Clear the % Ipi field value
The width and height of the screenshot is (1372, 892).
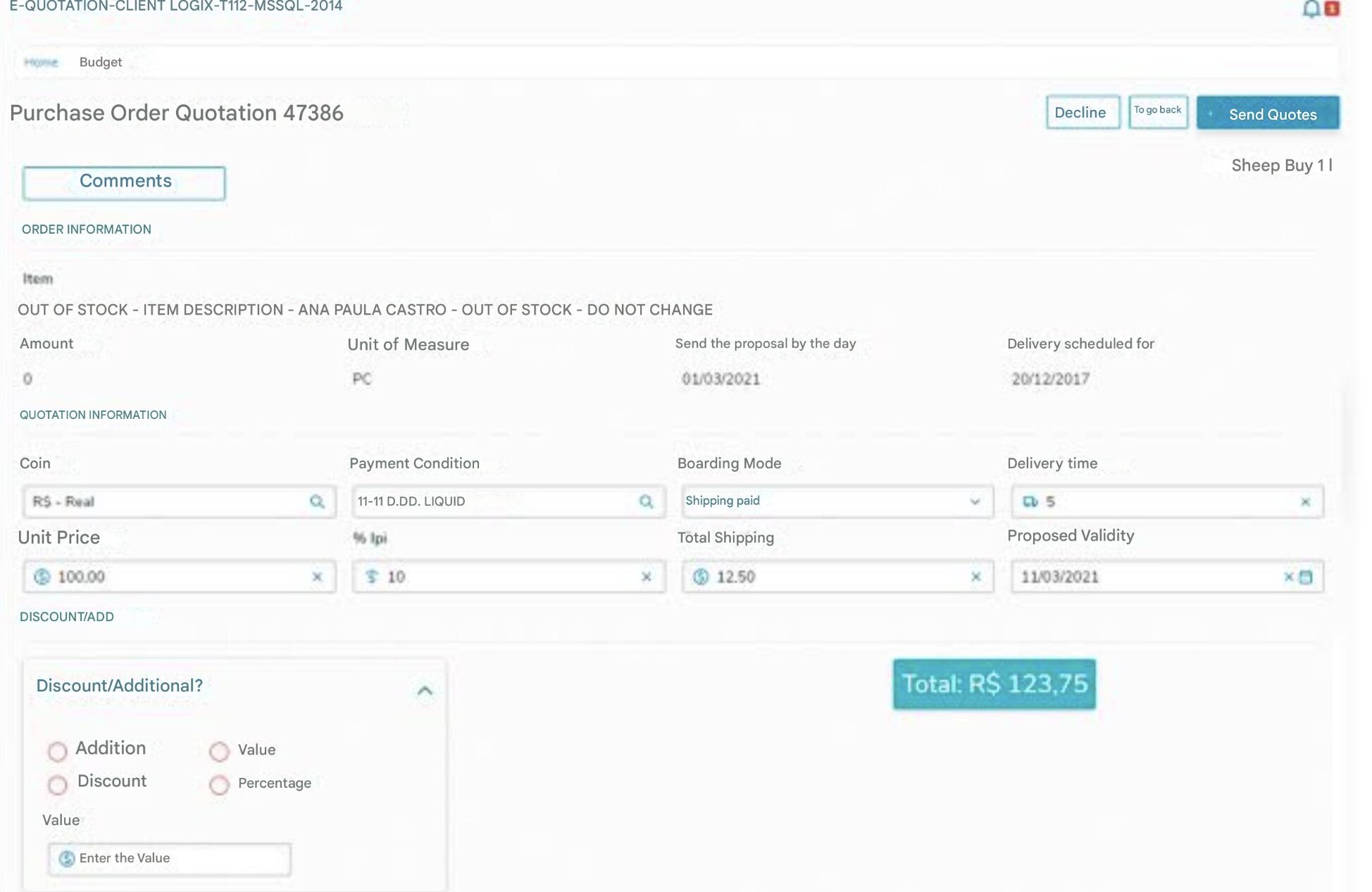(x=646, y=577)
